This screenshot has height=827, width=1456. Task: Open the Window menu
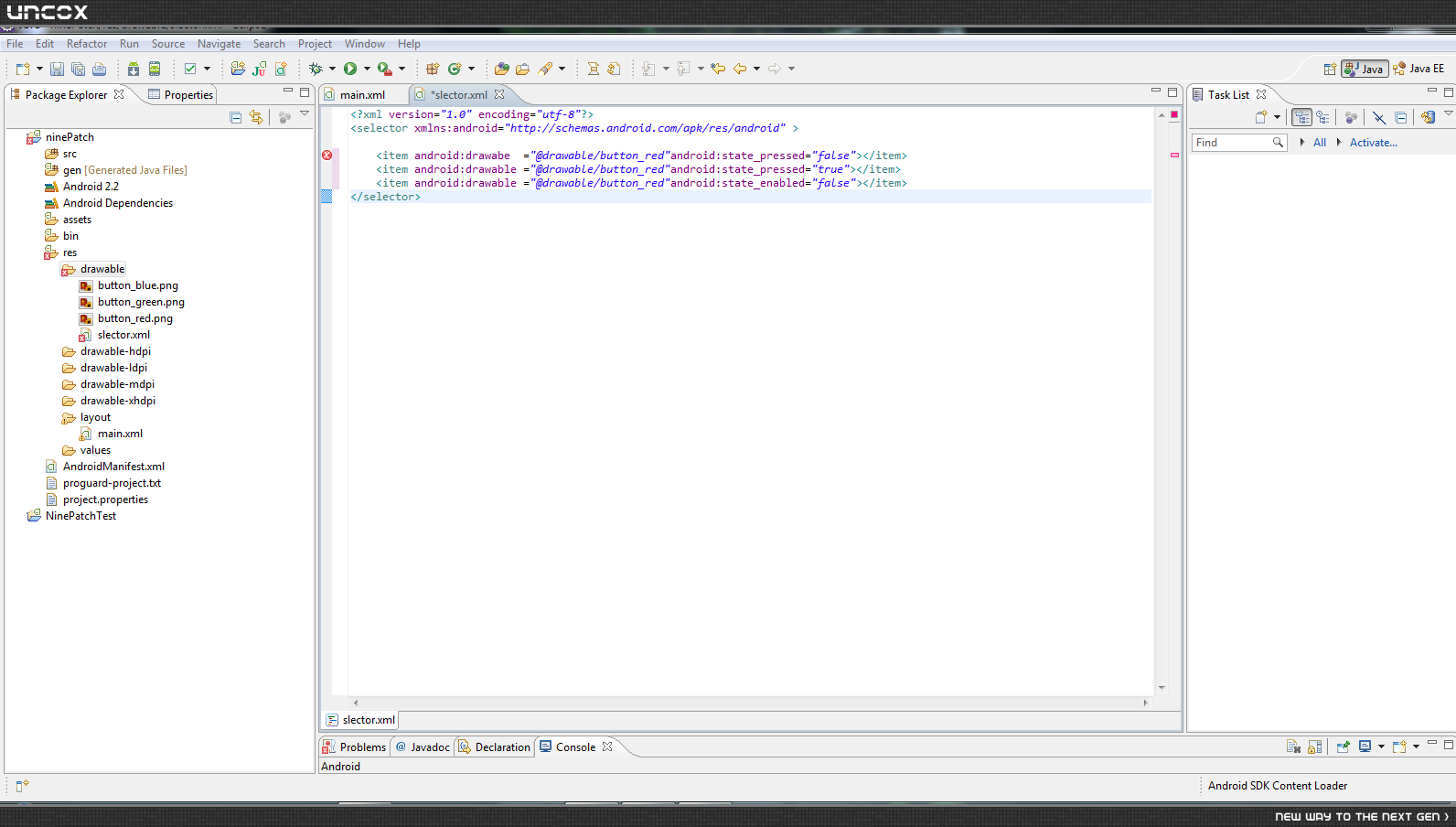pyautogui.click(x=364, y=44)
